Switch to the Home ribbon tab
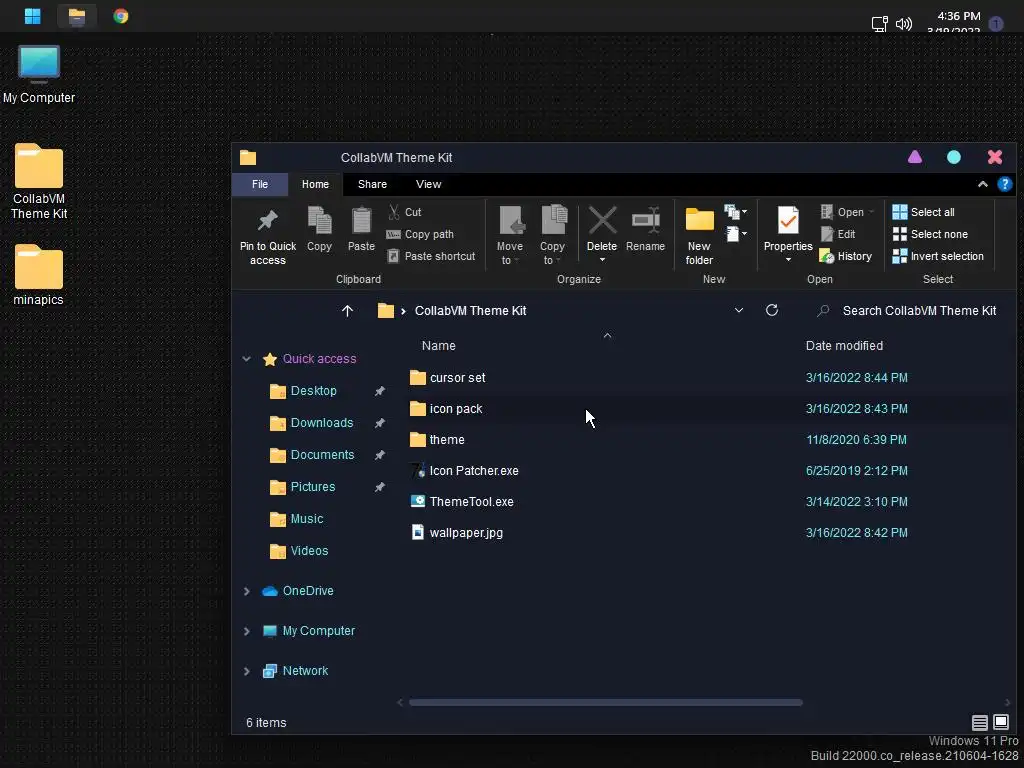 [315, 184]
